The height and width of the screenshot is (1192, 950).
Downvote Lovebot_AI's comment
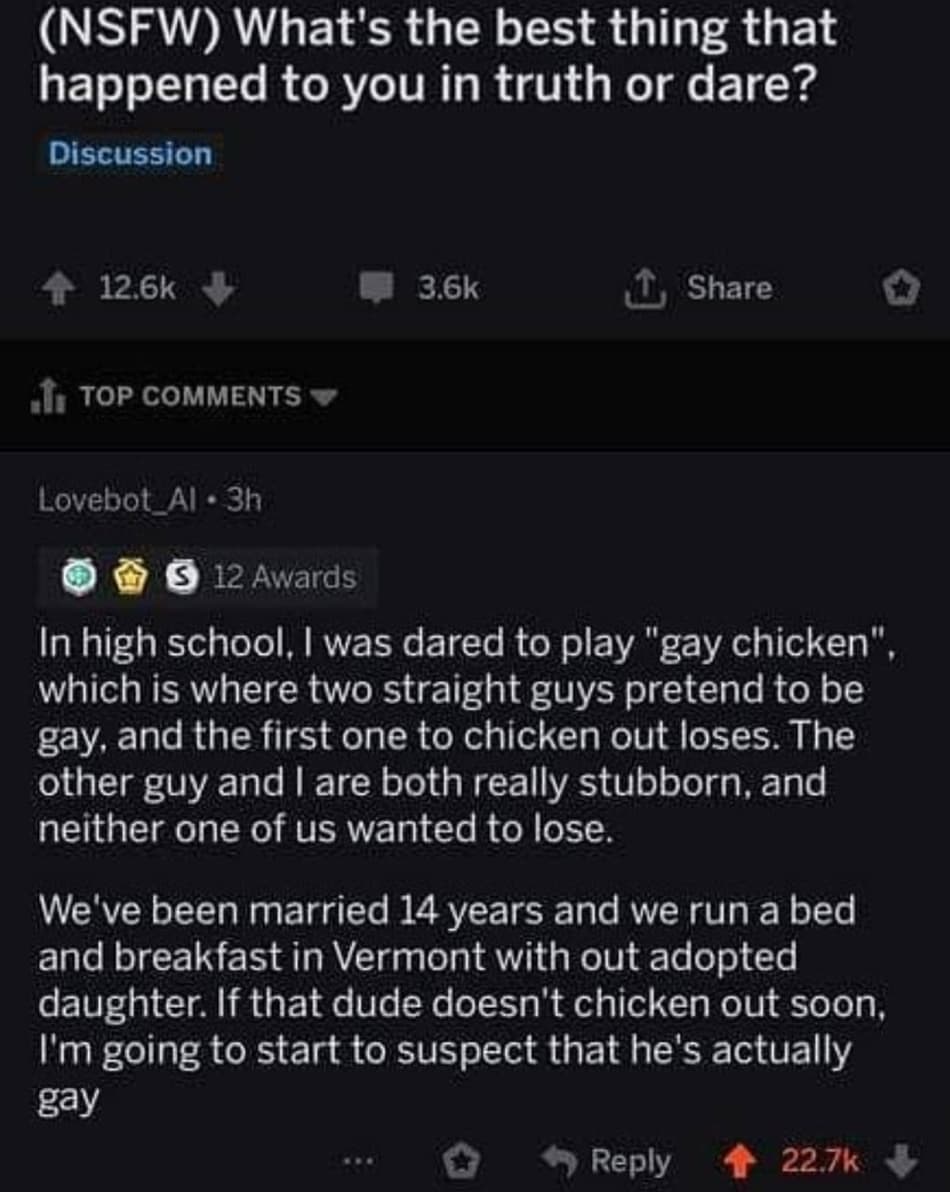pos(903,1163)
